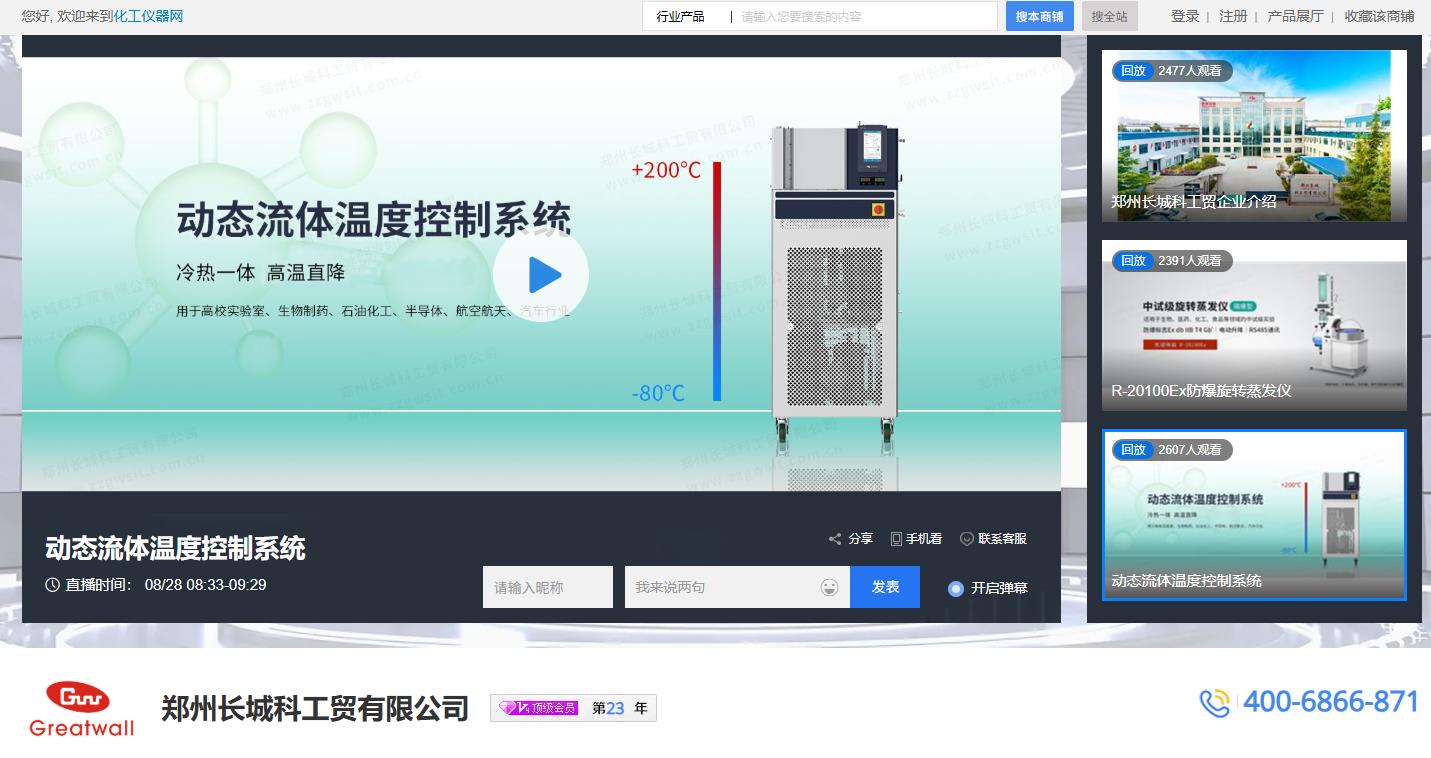
Task: Click the 400-6866-871 phone number
Action: (x=1331, y=702)
